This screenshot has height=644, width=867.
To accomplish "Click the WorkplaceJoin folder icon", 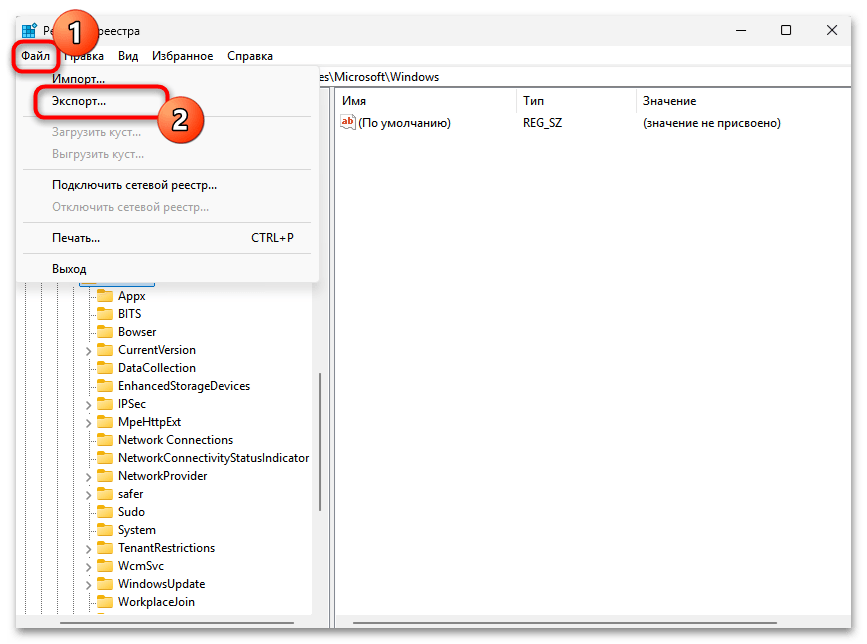I will pos(105,602).
